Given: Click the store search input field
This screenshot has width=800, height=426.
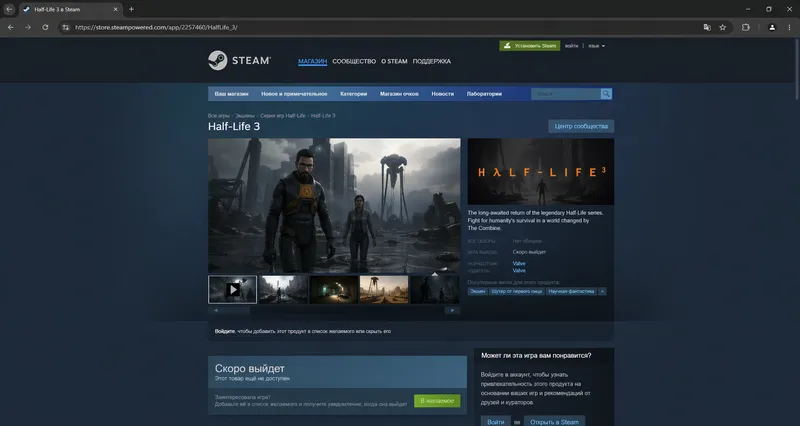Looking at the screenshot, I should click(x=565, y=94).
